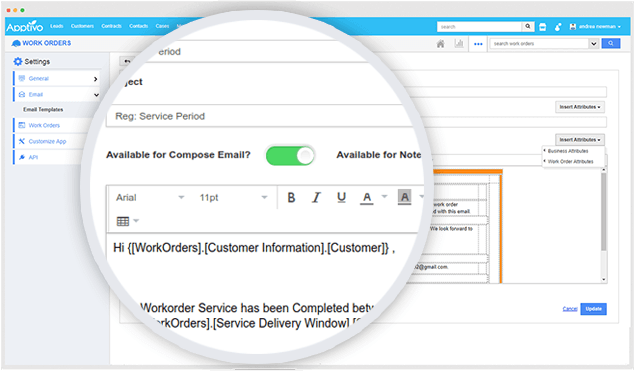Click the Email envelope icon in sidebar
635x371 pixels.
pos(22,94)
